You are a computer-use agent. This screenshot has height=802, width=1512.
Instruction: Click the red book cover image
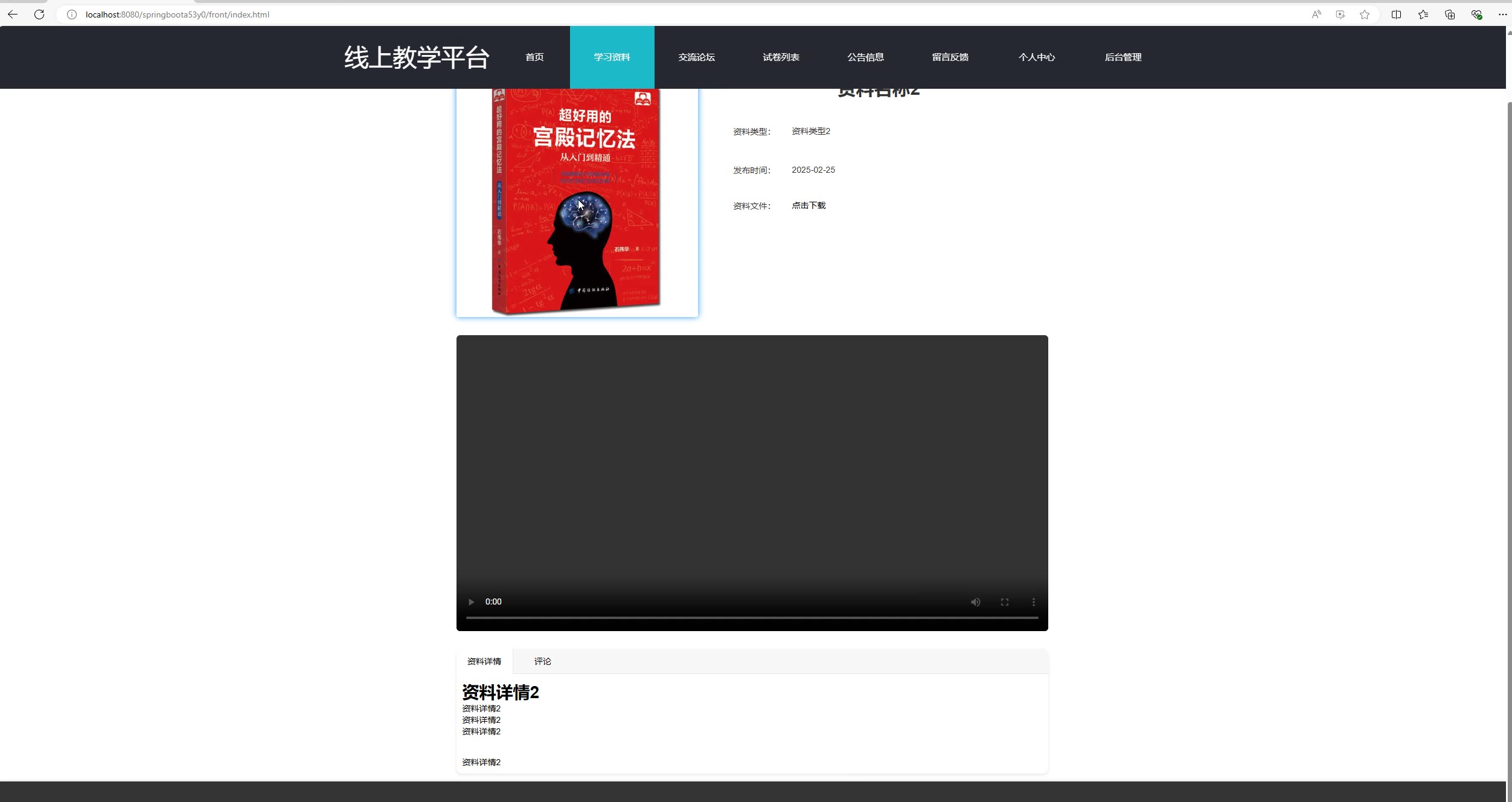click(x=577, y=202)
